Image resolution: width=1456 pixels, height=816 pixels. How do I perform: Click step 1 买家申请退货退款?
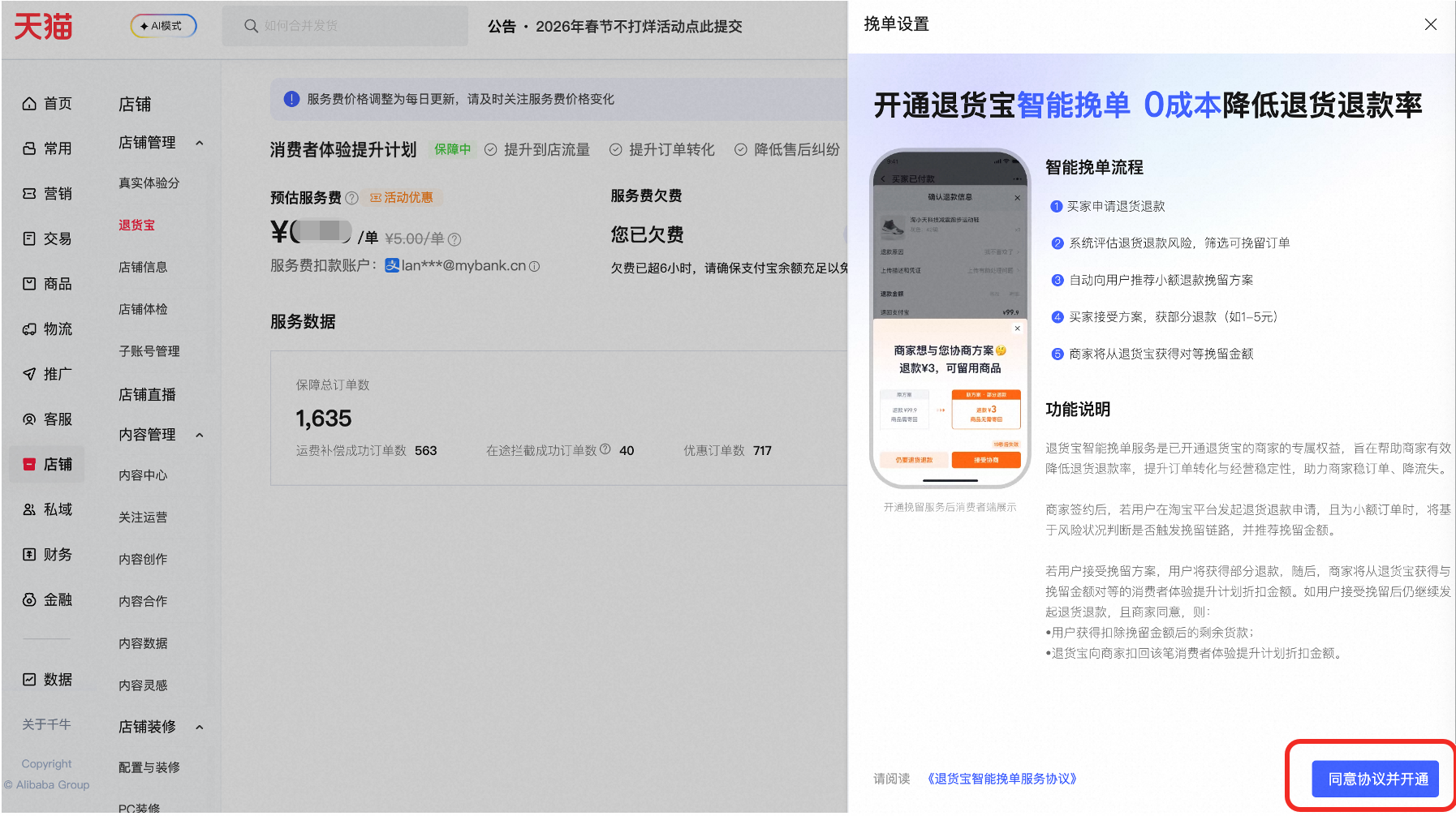[1108, 207]
